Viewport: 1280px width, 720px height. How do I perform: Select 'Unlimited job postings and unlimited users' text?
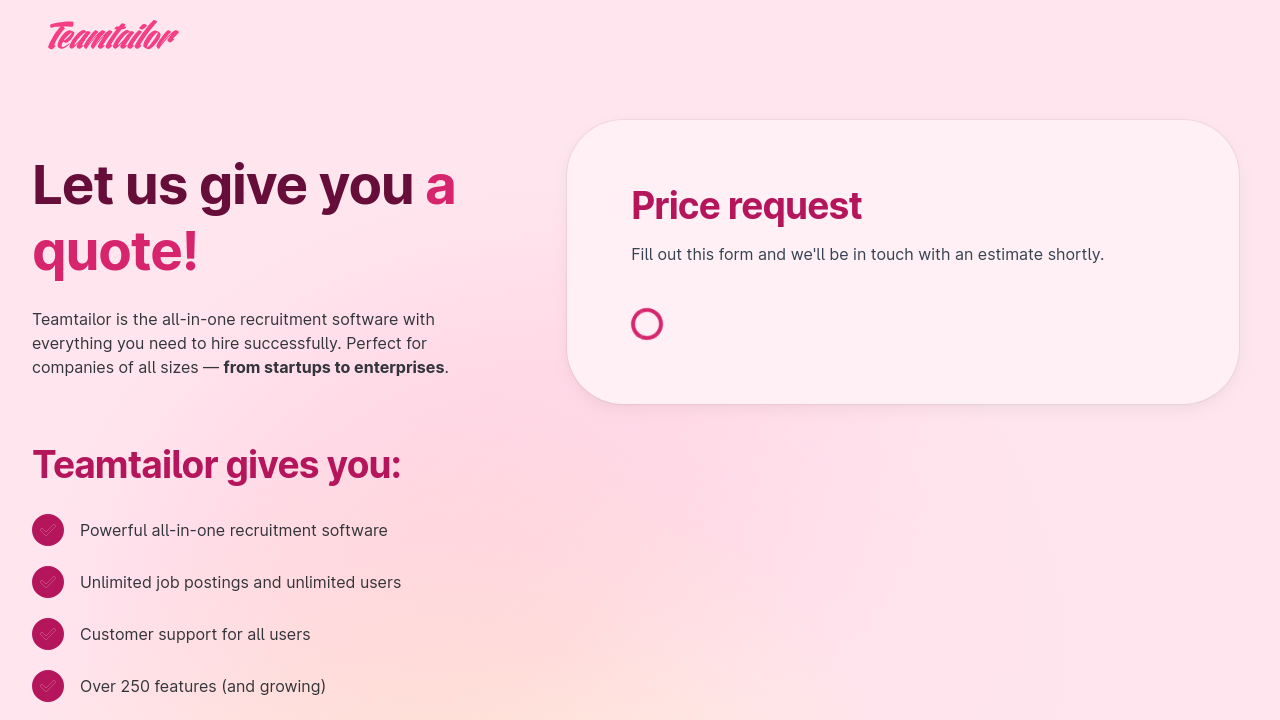(x=240, y=582)
